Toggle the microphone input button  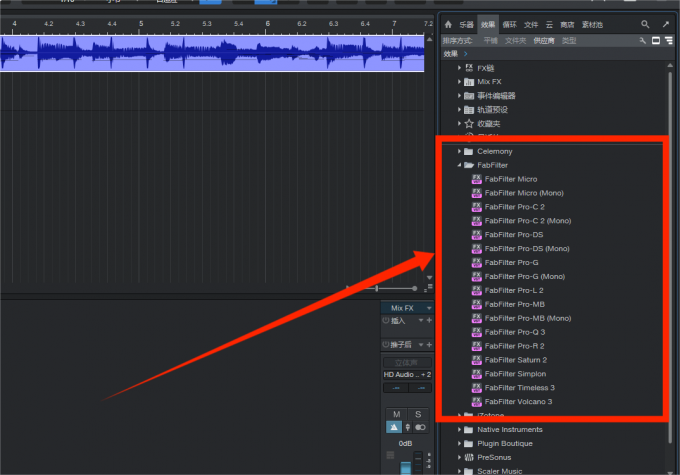407,427
